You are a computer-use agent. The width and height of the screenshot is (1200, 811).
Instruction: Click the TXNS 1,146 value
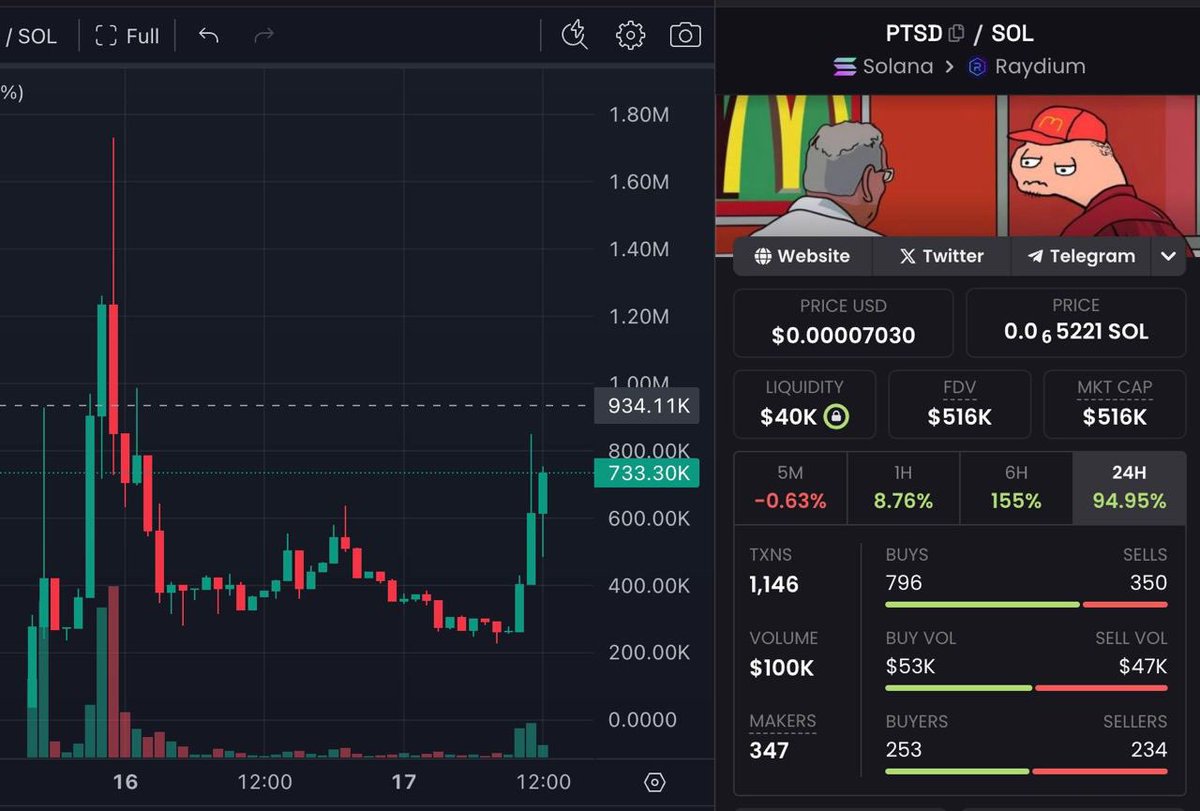coord(774,584)
